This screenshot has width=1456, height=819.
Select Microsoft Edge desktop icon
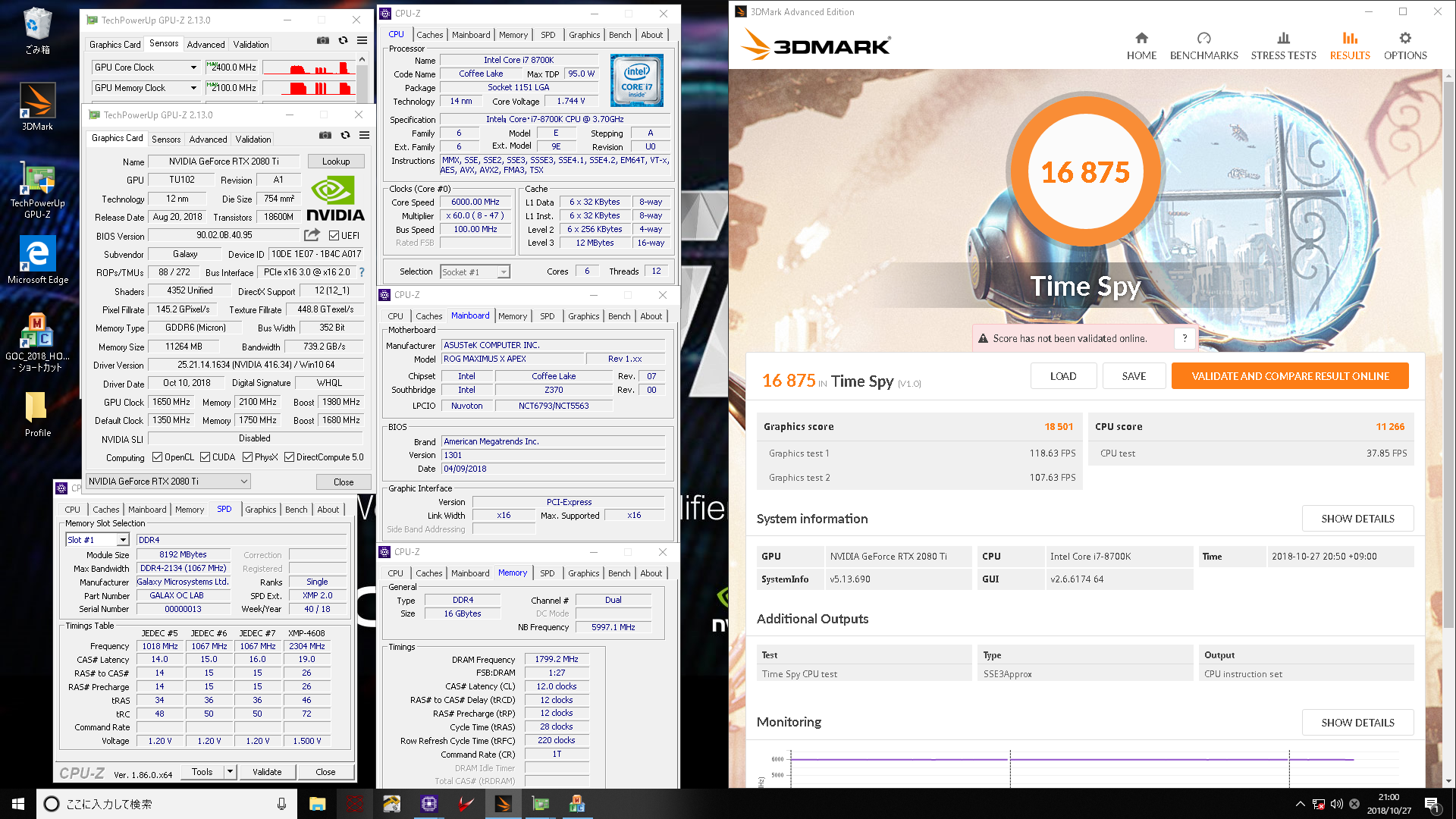pos(37,260)
